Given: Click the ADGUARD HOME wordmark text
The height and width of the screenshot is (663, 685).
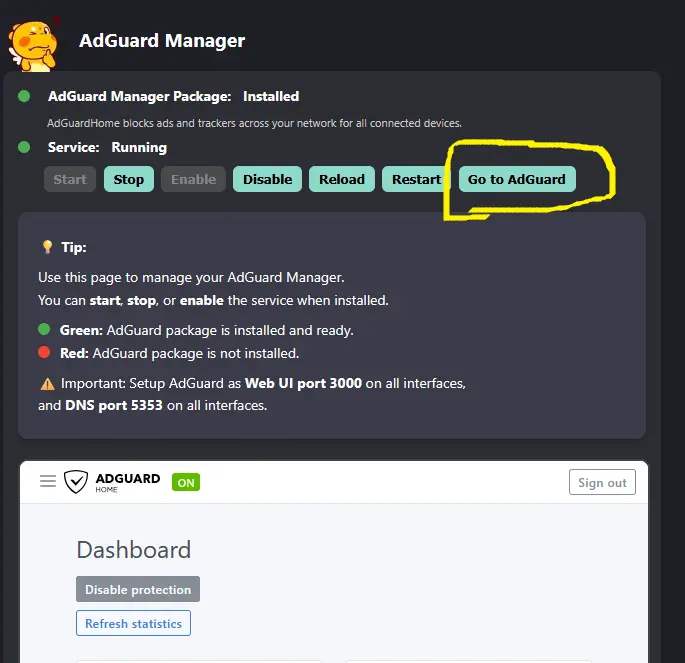Looking at the screenshot, I should (x=128, y=482).
